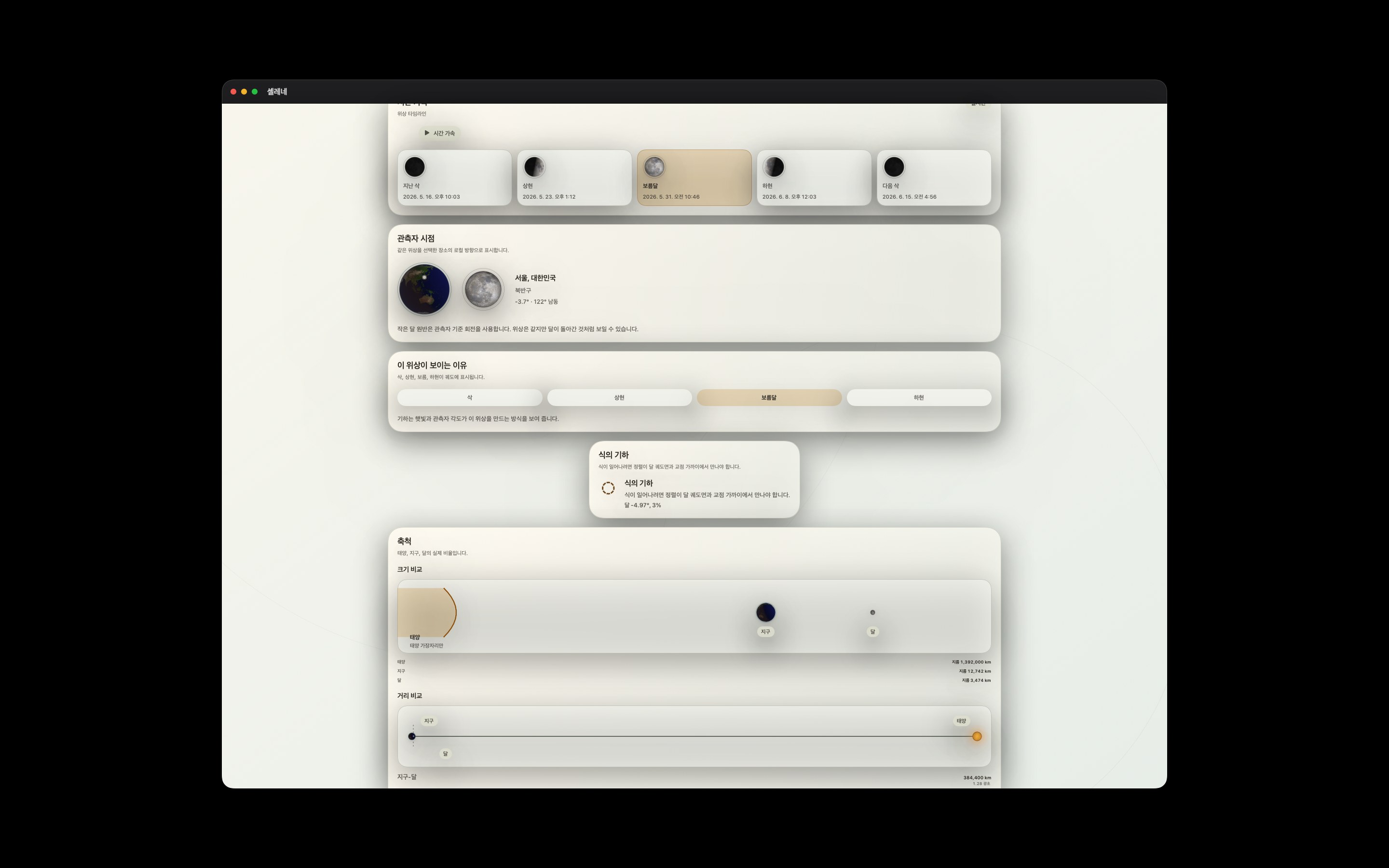
Task: Switch to the 삭 phase segment
Action: pyautogui.click(x=469, y=397)
